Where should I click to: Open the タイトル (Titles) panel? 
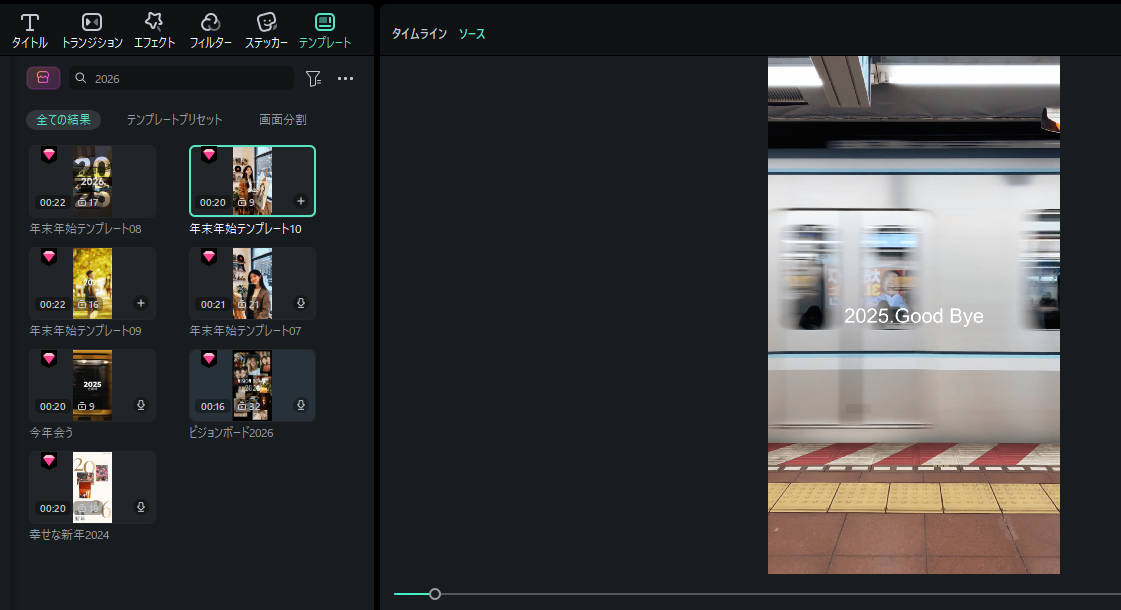pyautogui.click(x=30, y=30)
